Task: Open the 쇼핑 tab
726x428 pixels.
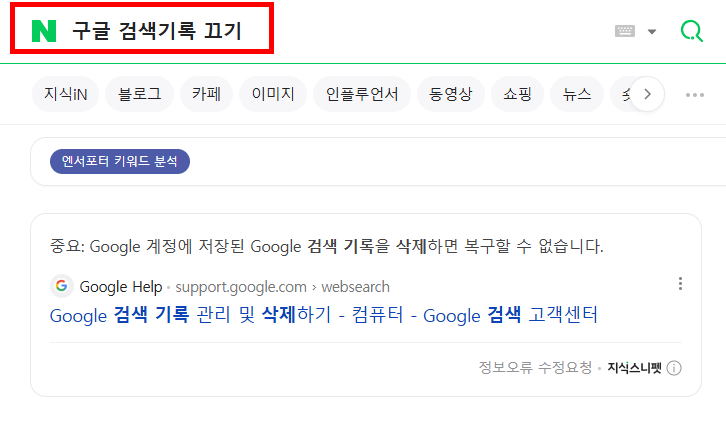Action: tap(517, 94)
